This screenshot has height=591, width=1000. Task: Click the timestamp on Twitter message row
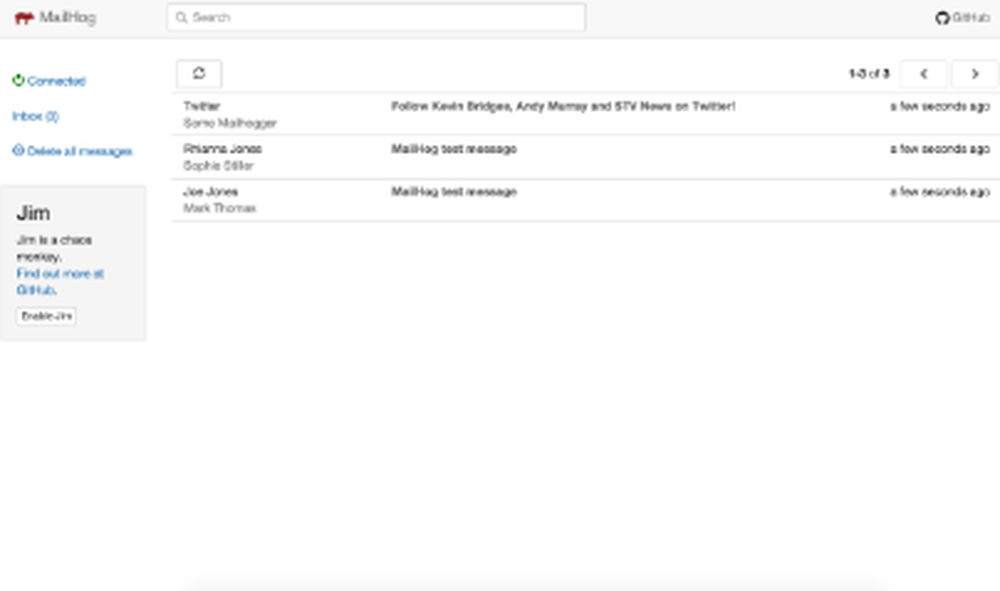pyautogui.click(x=940, y=106)
